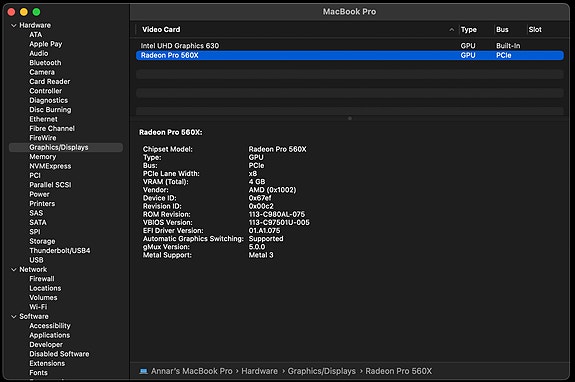Image resolution: width=575 pixels, height=382 pixels.
Task: Select FireWire in the sidebar
Action: click(x=43, y=138)
